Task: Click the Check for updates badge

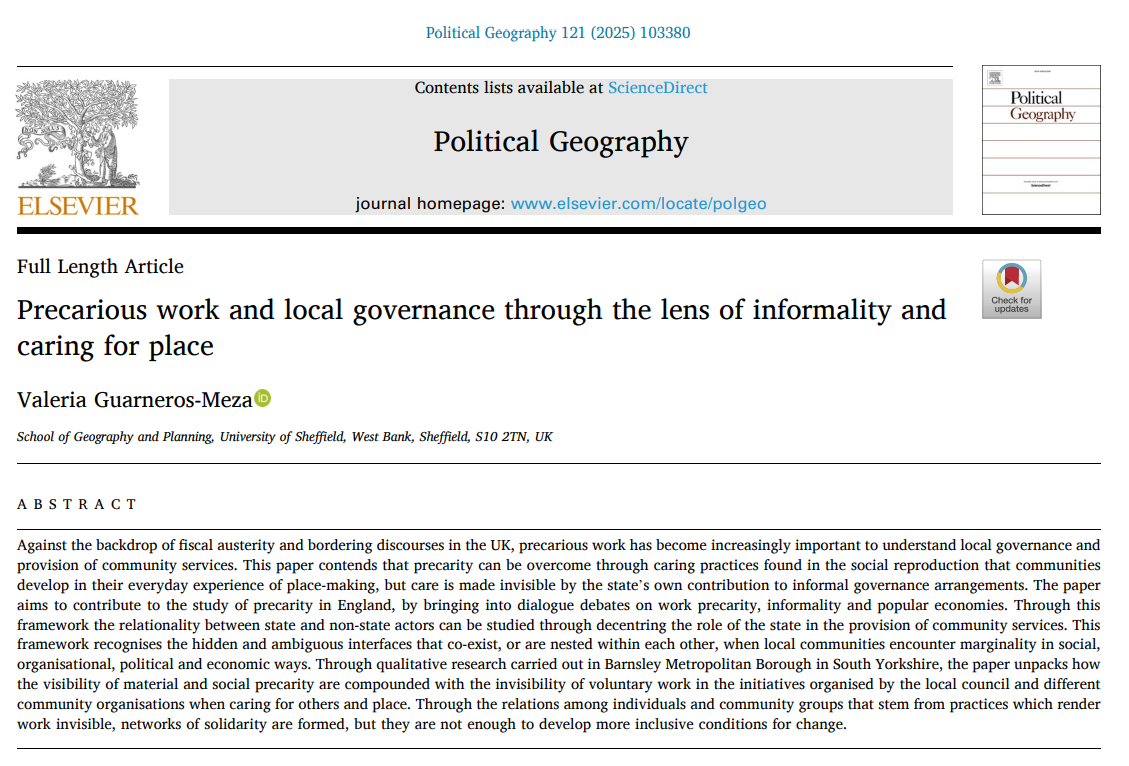Action: (x=1011, y=289)
